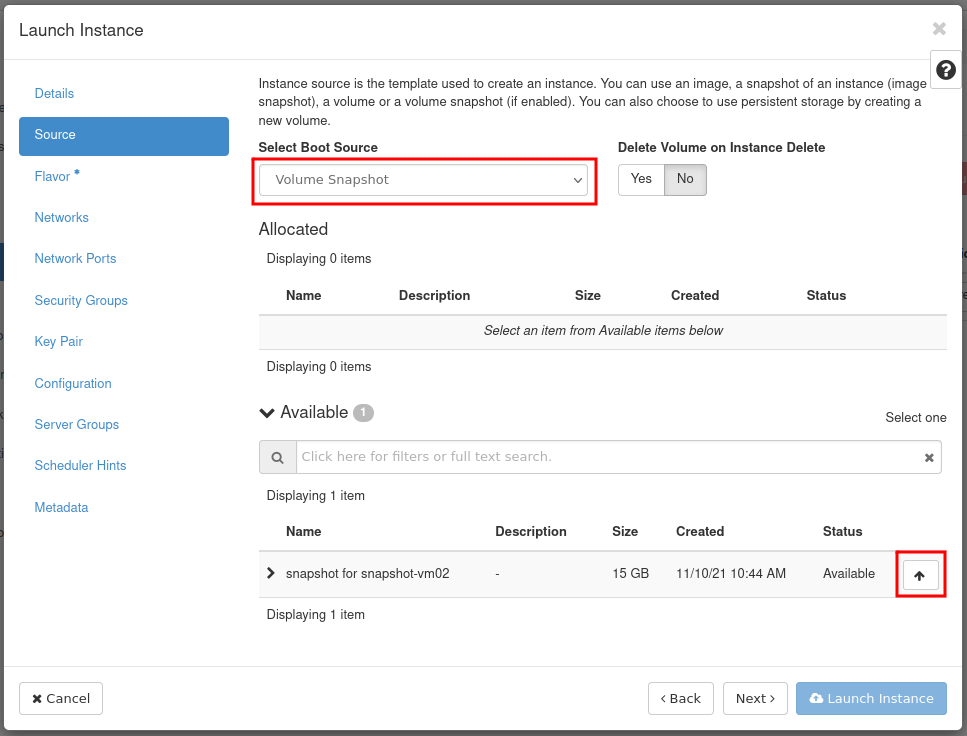Viewport: 967px width, 736px height.
Task: Open the Select Boot Source dropdown
Action: coord(425,180)
